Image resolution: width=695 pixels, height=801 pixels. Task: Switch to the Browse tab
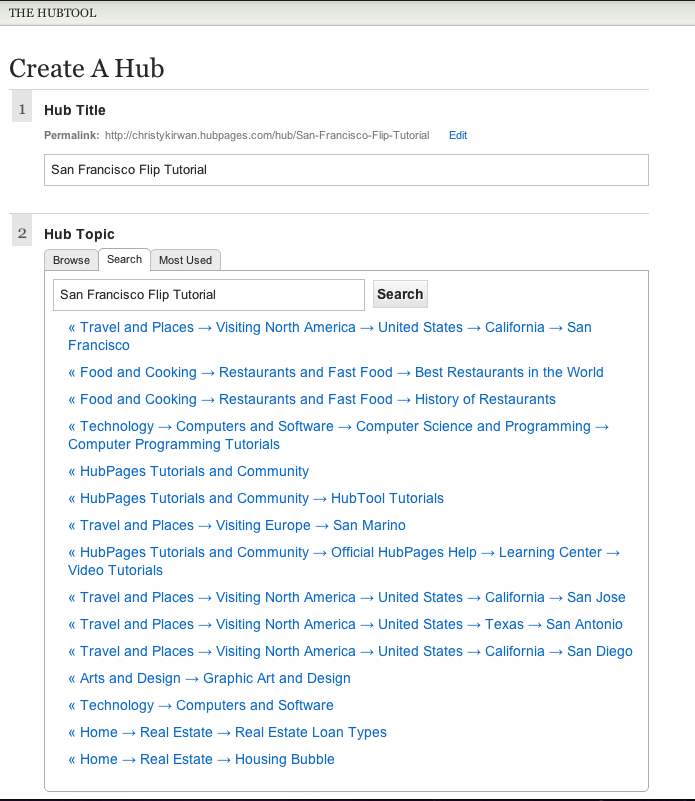tap(71, 260)
